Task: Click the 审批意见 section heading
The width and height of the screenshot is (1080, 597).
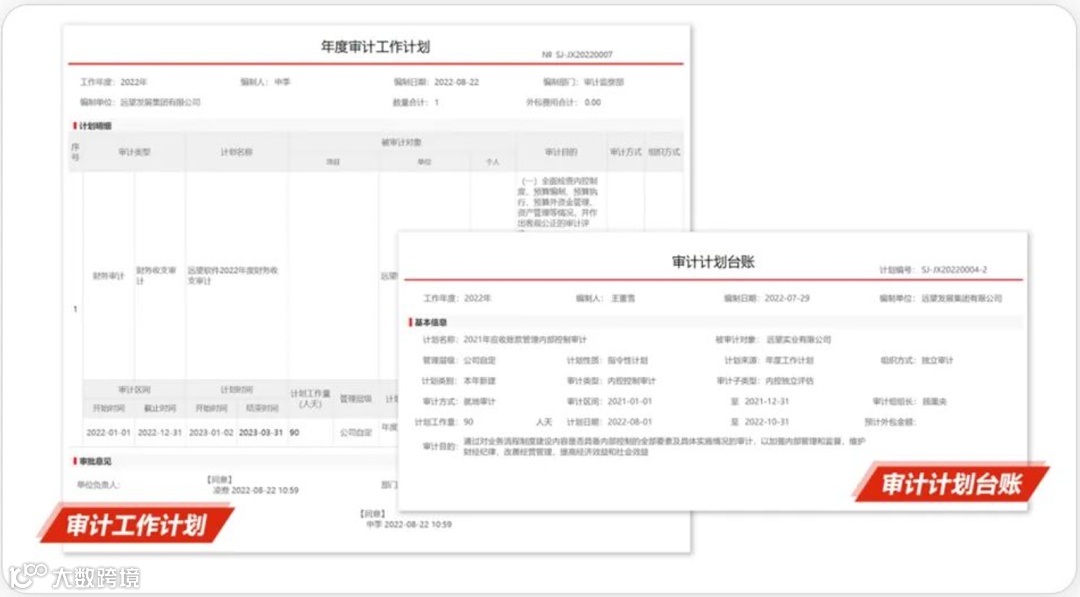Action: coord(95,461)
